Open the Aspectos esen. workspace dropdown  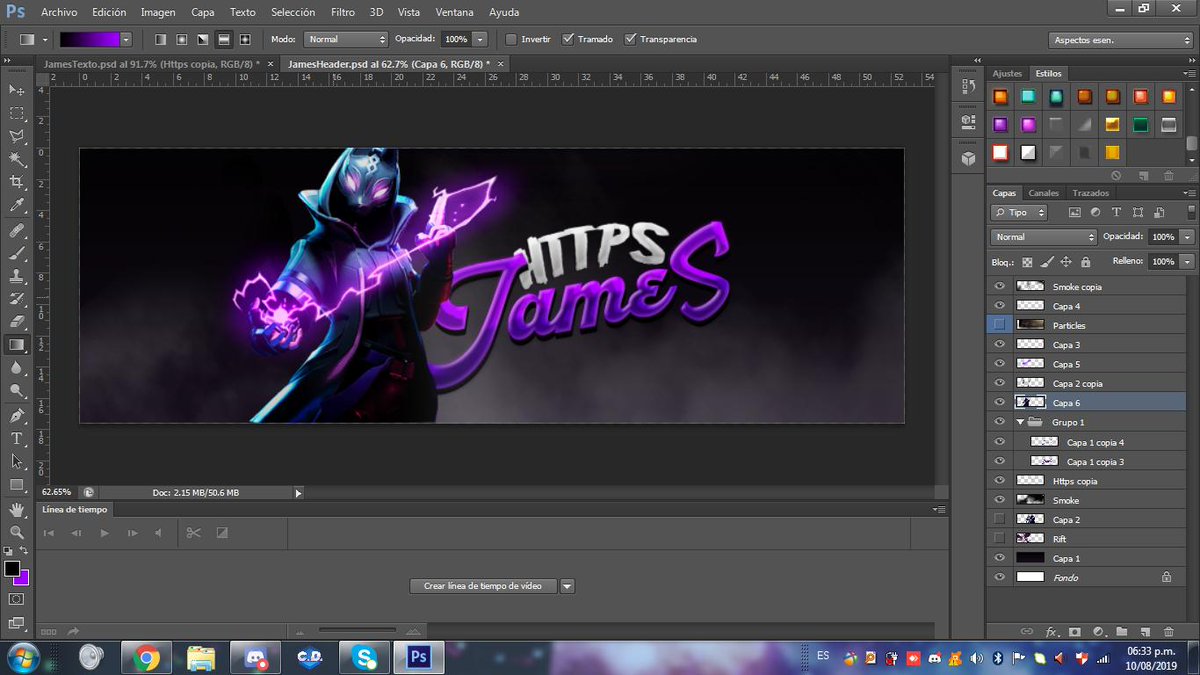tap(1119, 40)
